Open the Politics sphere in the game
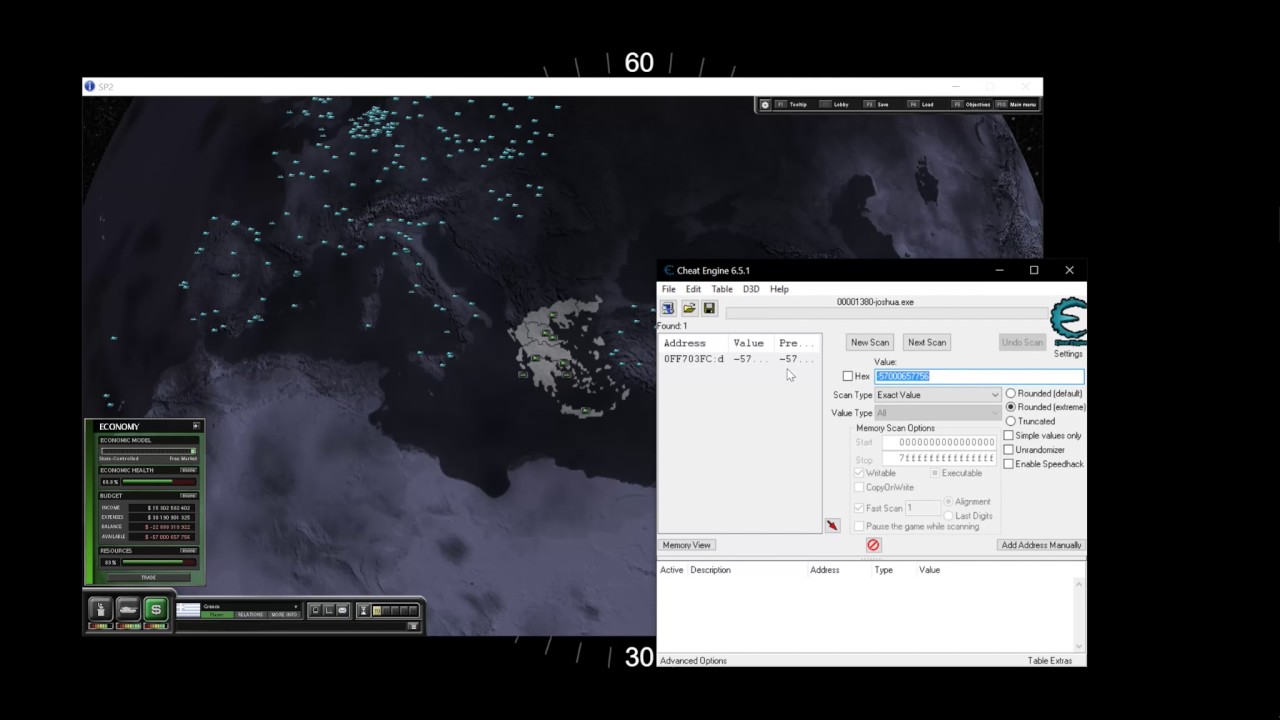The width and height of the screenshot is (1280, 720). (x=100, y=608)
